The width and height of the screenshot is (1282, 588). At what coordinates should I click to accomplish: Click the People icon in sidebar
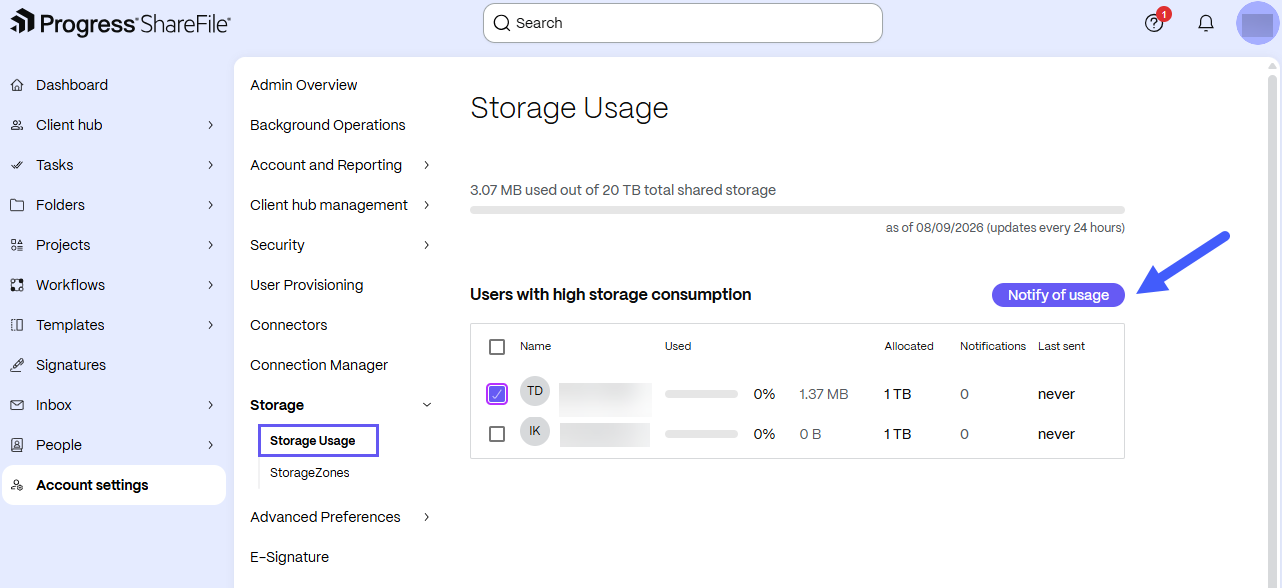(x=17, y=445)
